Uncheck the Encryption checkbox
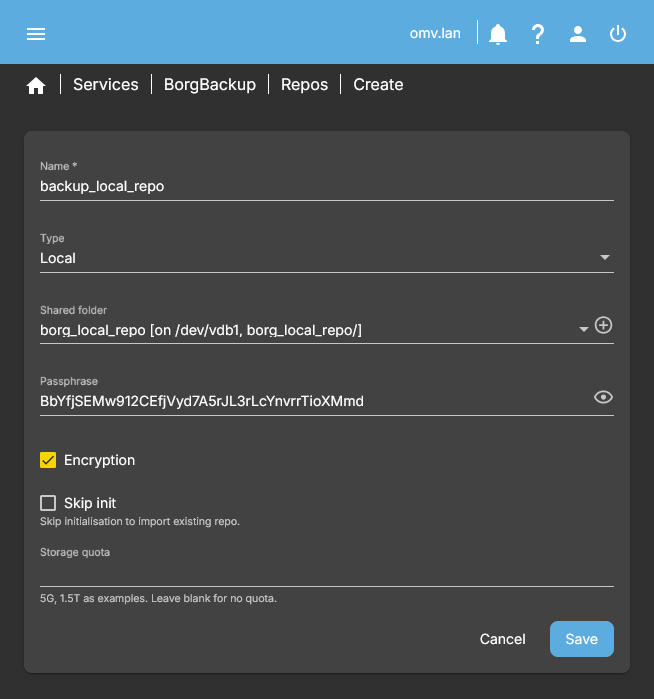654x699 pixels. point(48,460)
